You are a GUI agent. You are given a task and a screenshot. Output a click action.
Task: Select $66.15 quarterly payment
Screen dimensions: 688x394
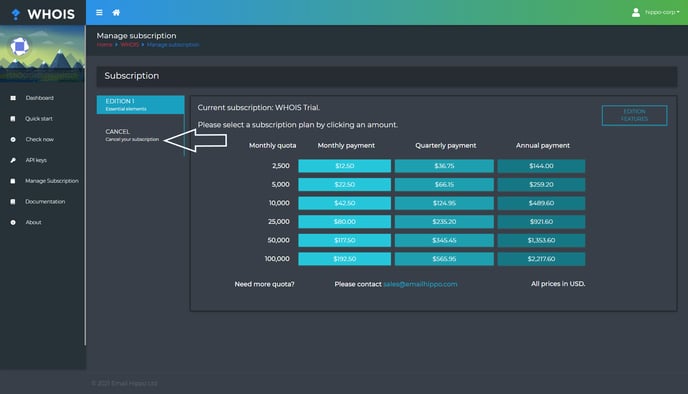(444, 185)
